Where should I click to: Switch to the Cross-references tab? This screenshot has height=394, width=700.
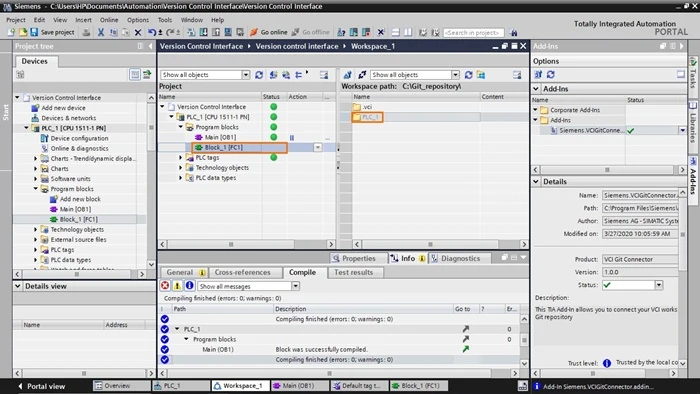coord(242,272)
